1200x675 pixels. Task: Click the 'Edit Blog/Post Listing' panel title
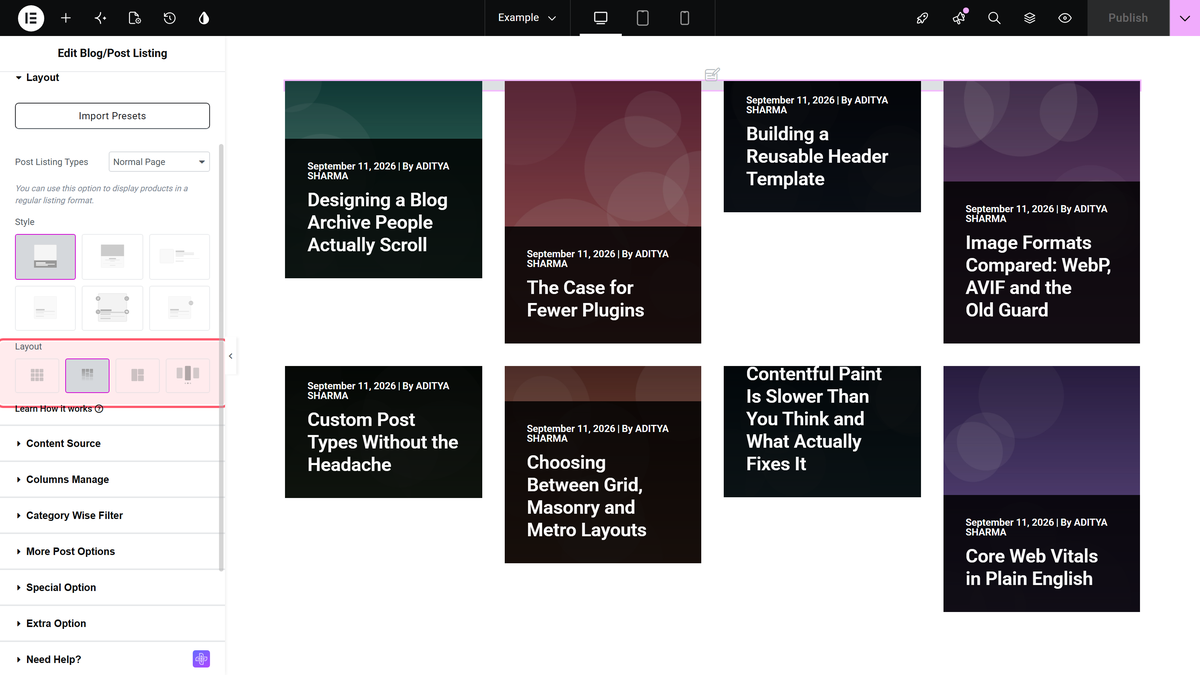point(112,53)
